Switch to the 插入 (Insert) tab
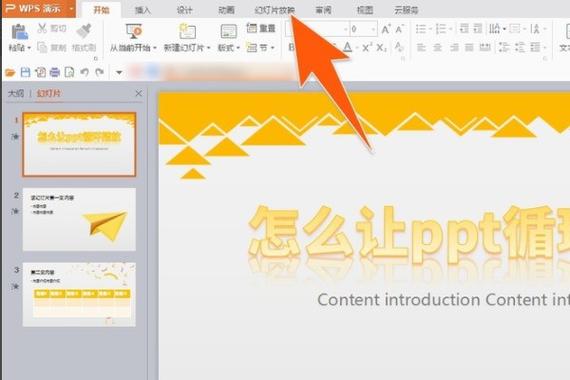 [x=142, y=10]
